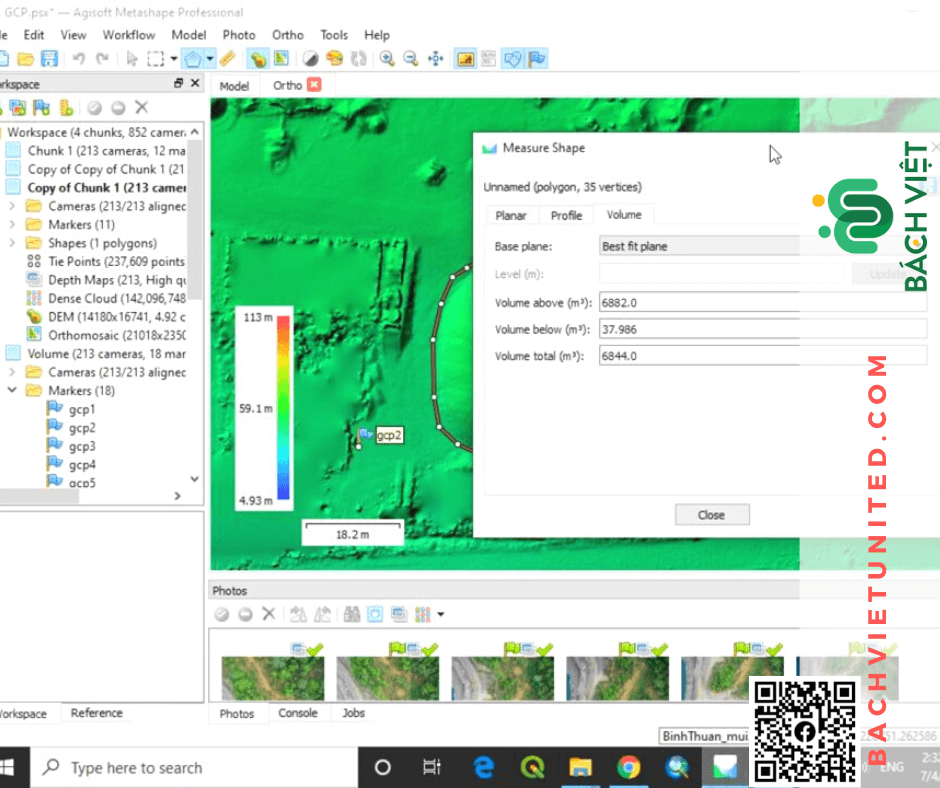
Task: Open the Tools menu
Action: pyautogui.click(x=334, y=35)
